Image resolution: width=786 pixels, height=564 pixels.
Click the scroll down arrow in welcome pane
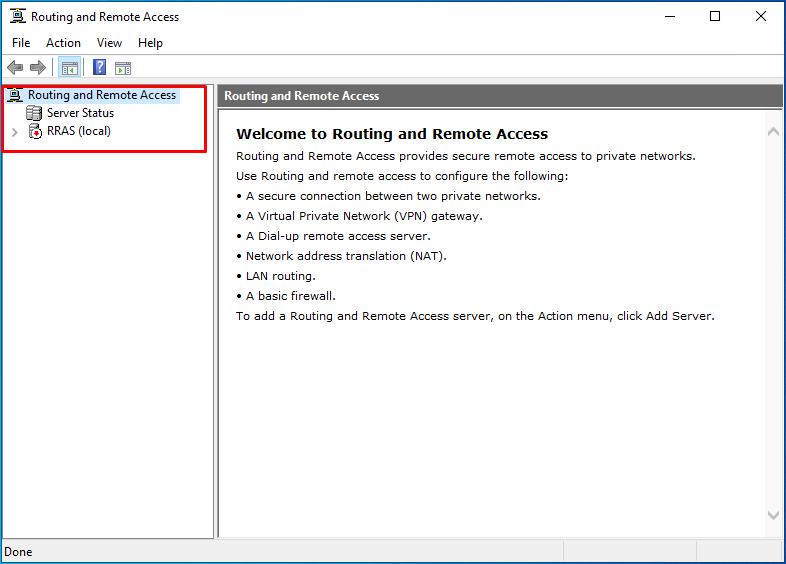(773, 515)
